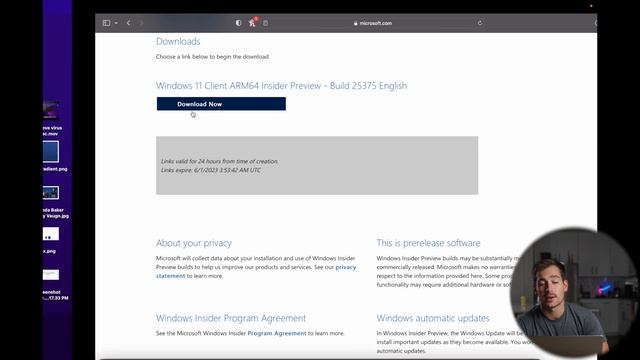The height and width of the screenshot is (360, 640).
Task: Click the 'Links valid for 24 hours' text
Action: click(x=220, y=161)
